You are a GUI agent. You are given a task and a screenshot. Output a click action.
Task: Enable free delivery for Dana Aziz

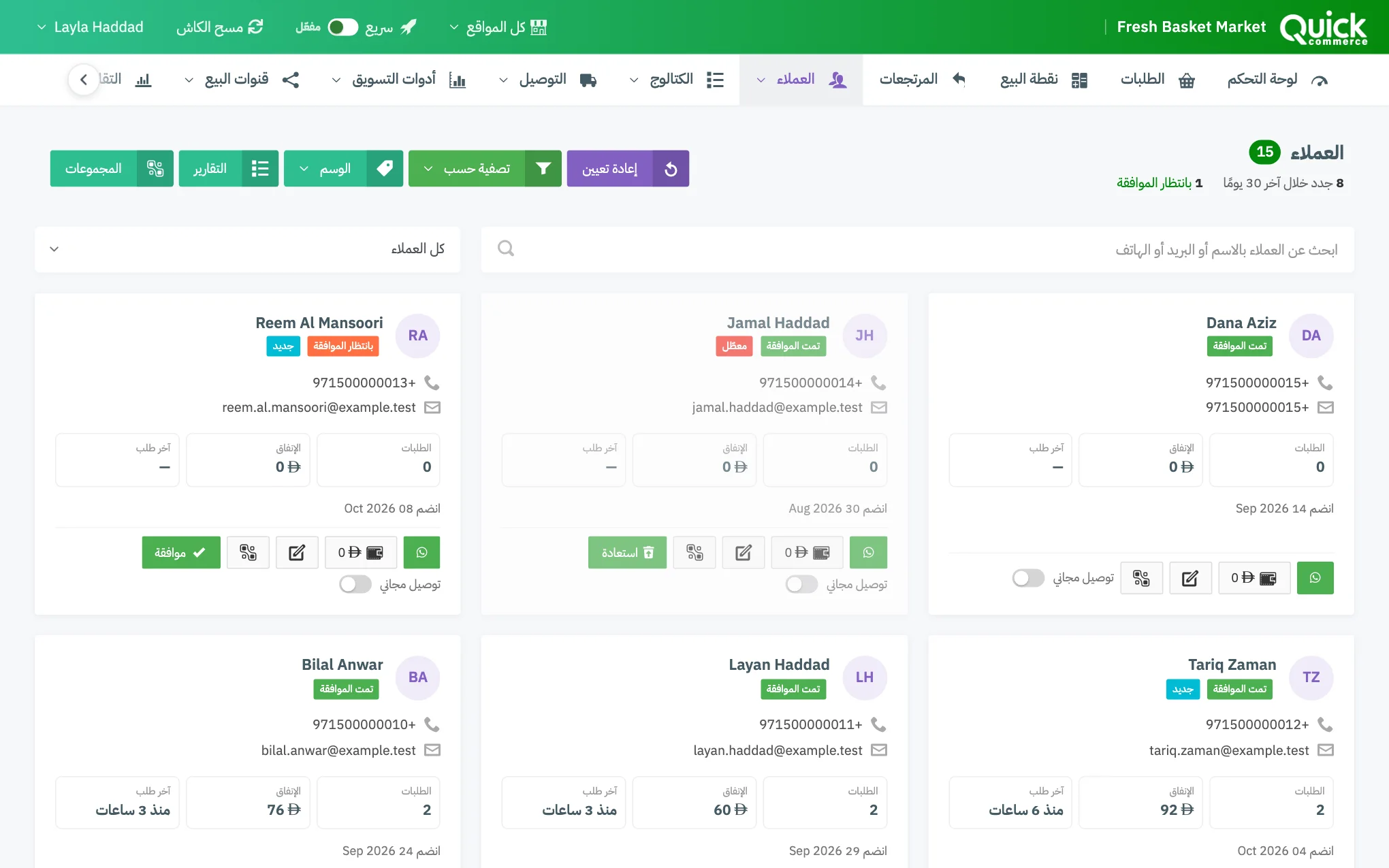pyautogui.click(x=1028, y=578)
